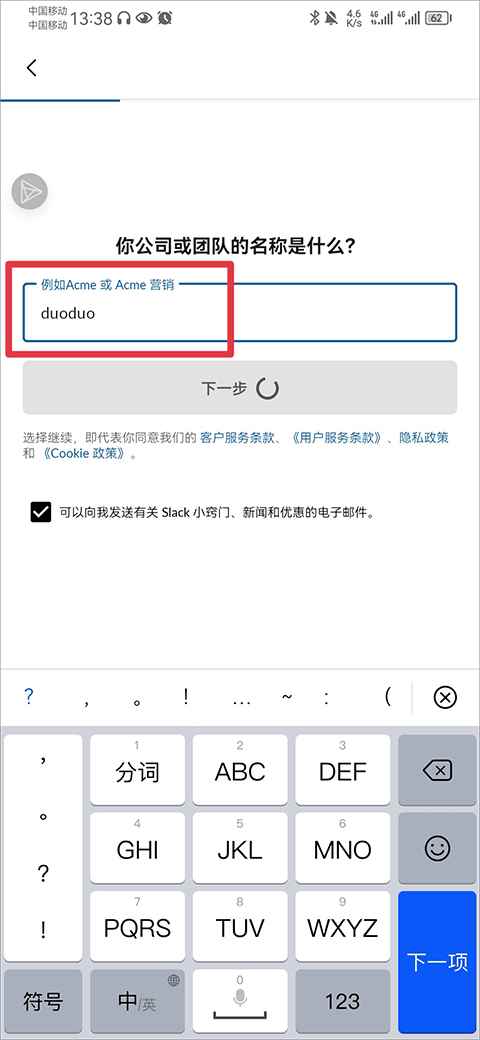This screenshot has width=480, height=1040.
Task: Open the 隐私政策 link
Action: [424, 438]
